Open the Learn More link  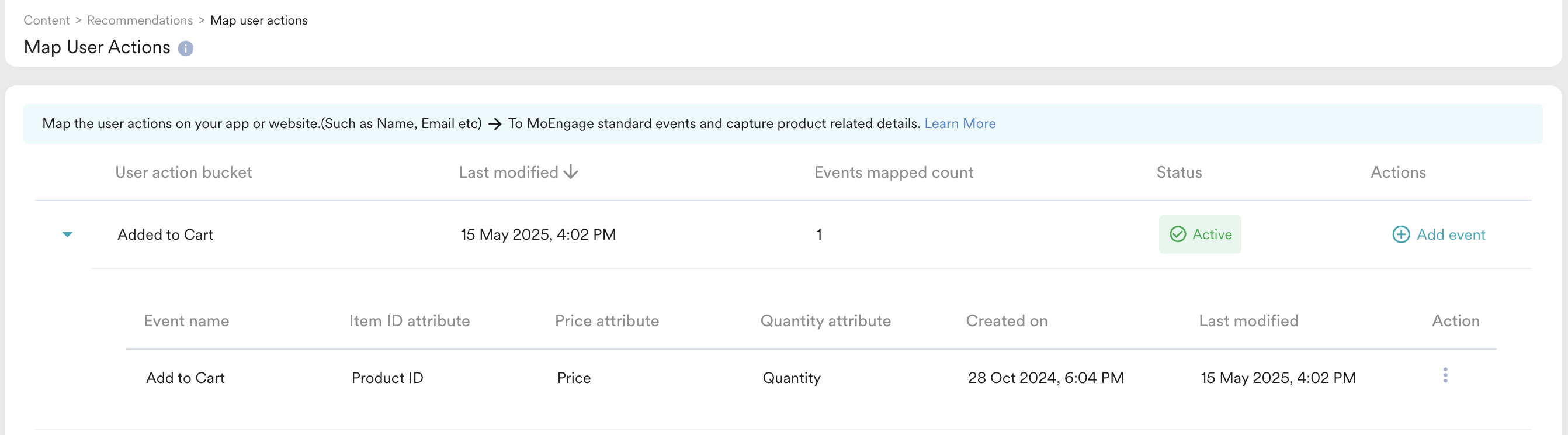click(x=960, y=124)
